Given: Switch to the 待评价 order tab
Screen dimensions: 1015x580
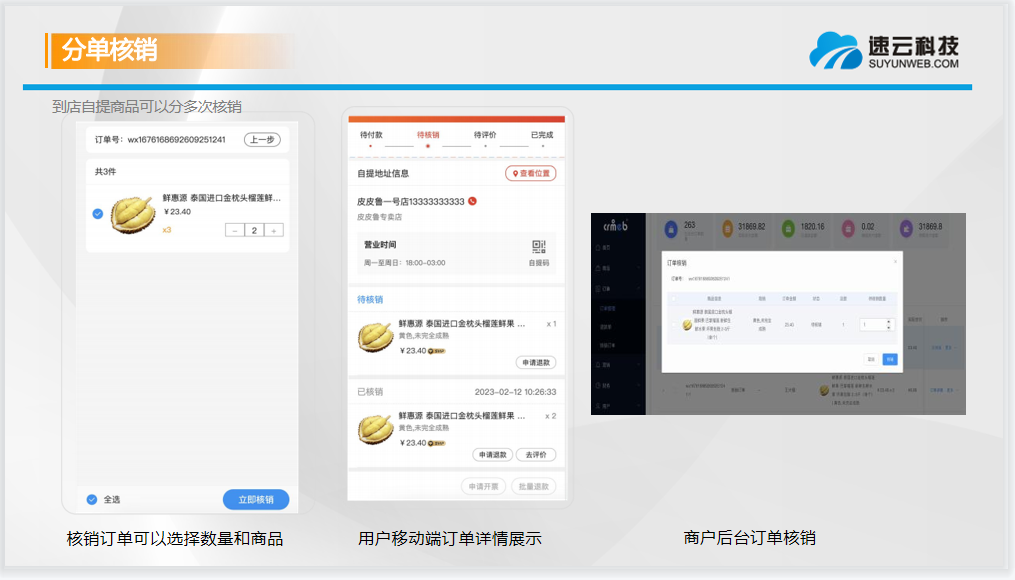Looking at the screenshot, I should 485,135.
